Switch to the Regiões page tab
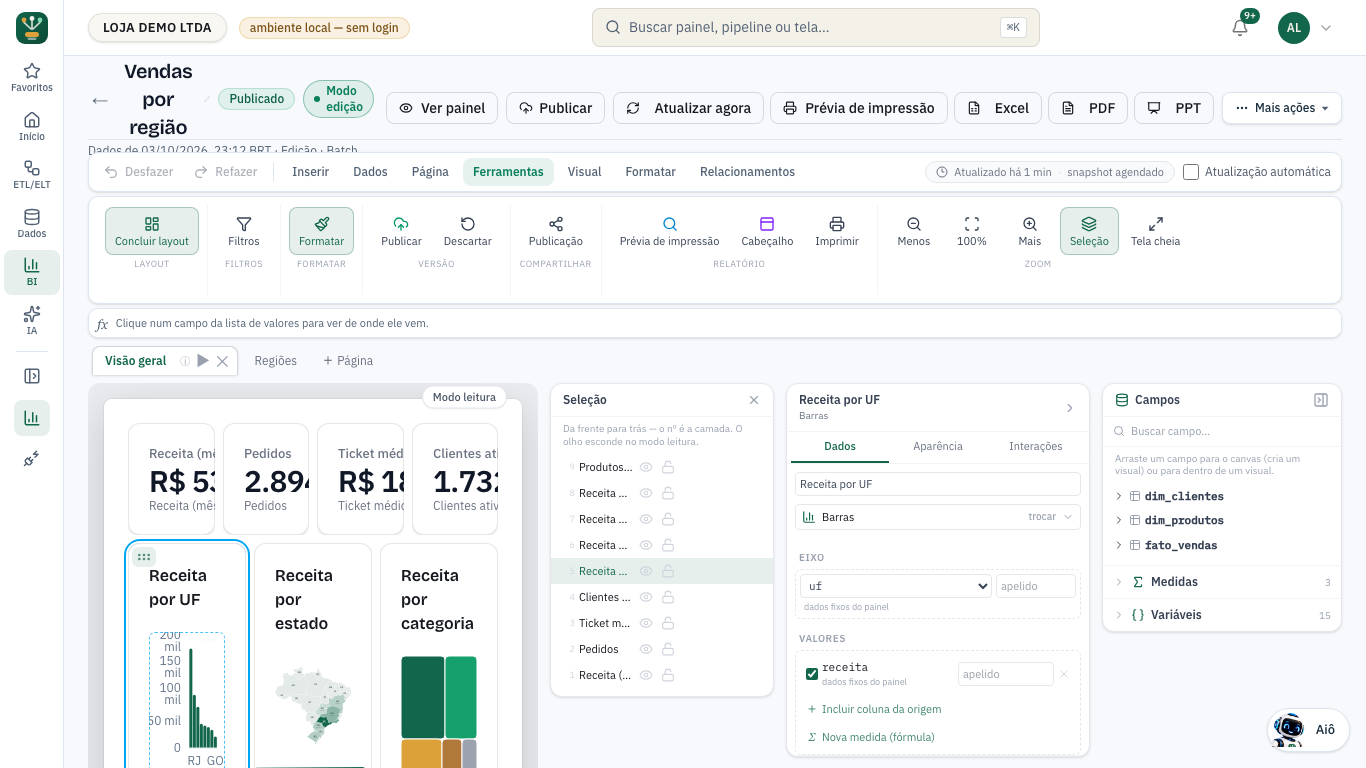 [x=275, y=361]
